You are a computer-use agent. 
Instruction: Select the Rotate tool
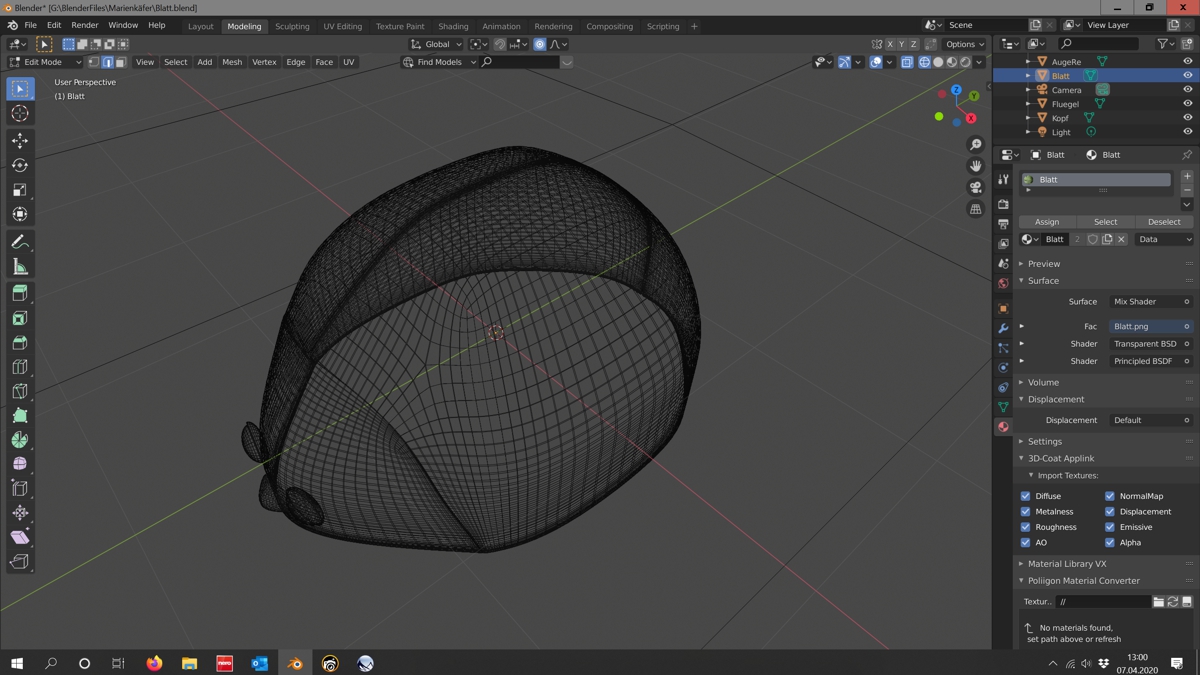(x=20, y=165)
